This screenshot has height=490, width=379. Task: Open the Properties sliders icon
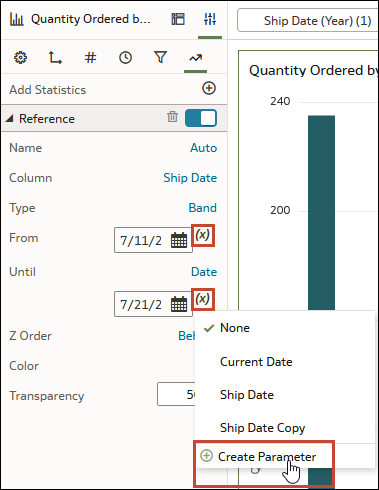(x=210, y=19)
